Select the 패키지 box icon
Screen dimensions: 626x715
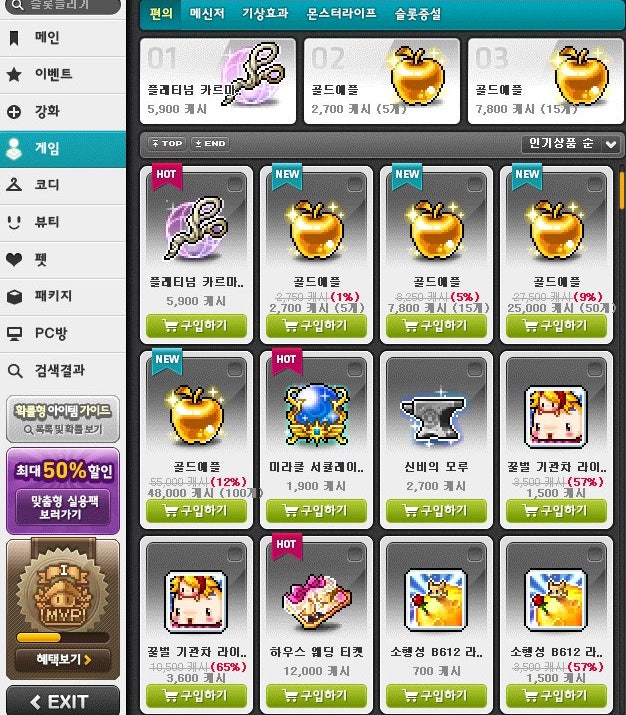[14, 296]
